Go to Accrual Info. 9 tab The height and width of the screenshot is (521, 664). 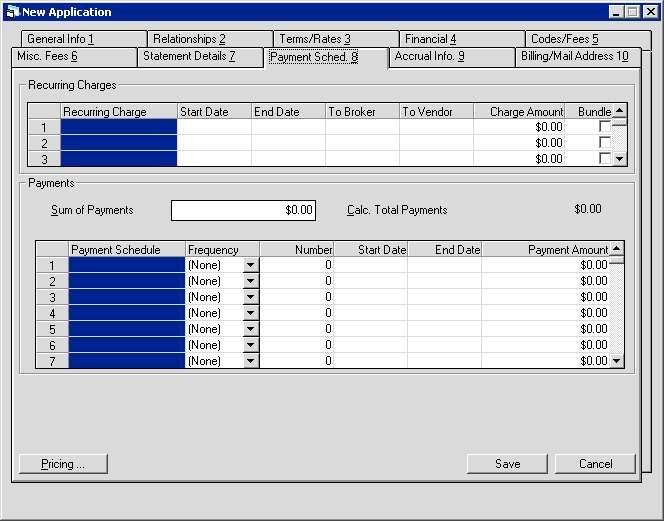tap(451, 57)
